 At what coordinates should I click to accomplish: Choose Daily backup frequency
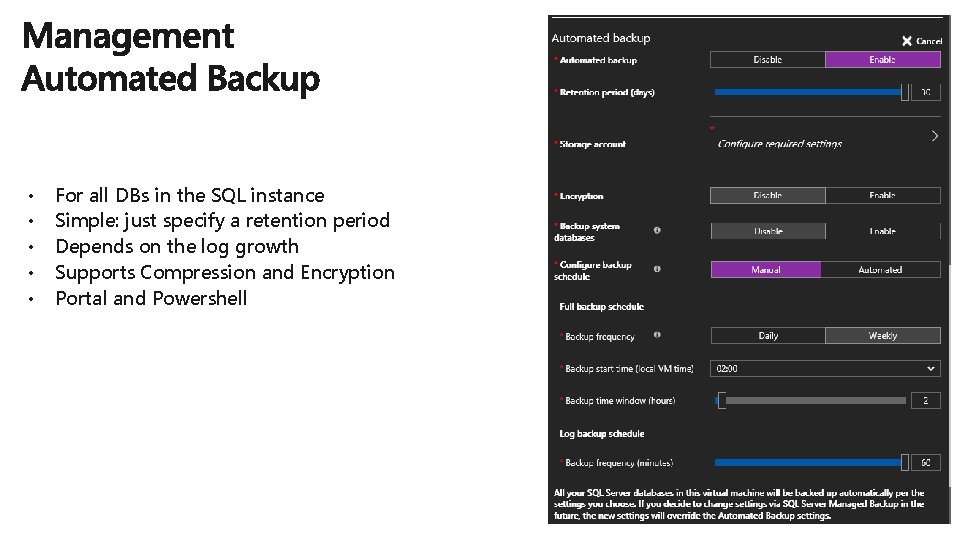pyautogui.click(x=768, y=336)
